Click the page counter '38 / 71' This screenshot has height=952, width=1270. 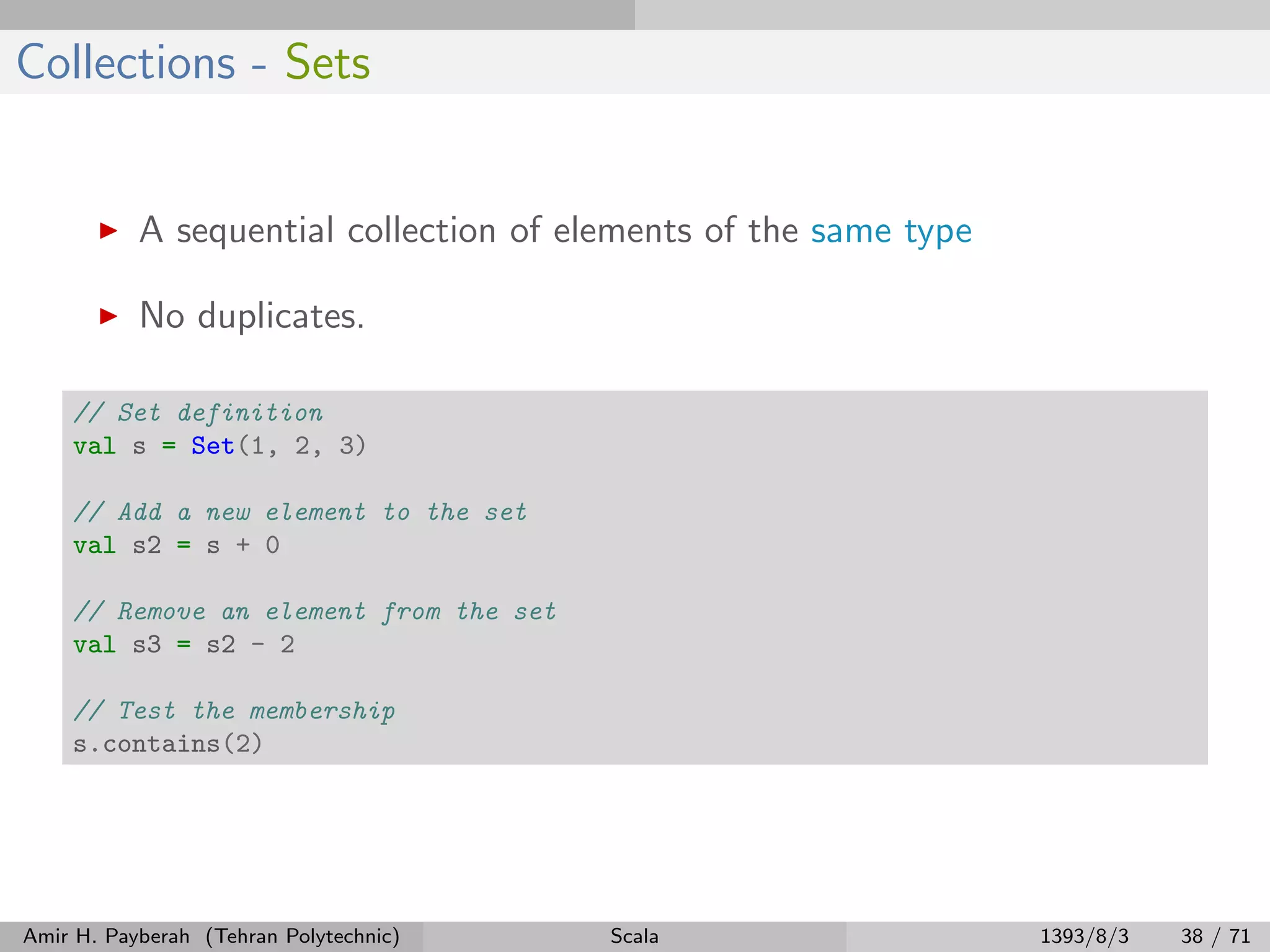coord(1215,936)
